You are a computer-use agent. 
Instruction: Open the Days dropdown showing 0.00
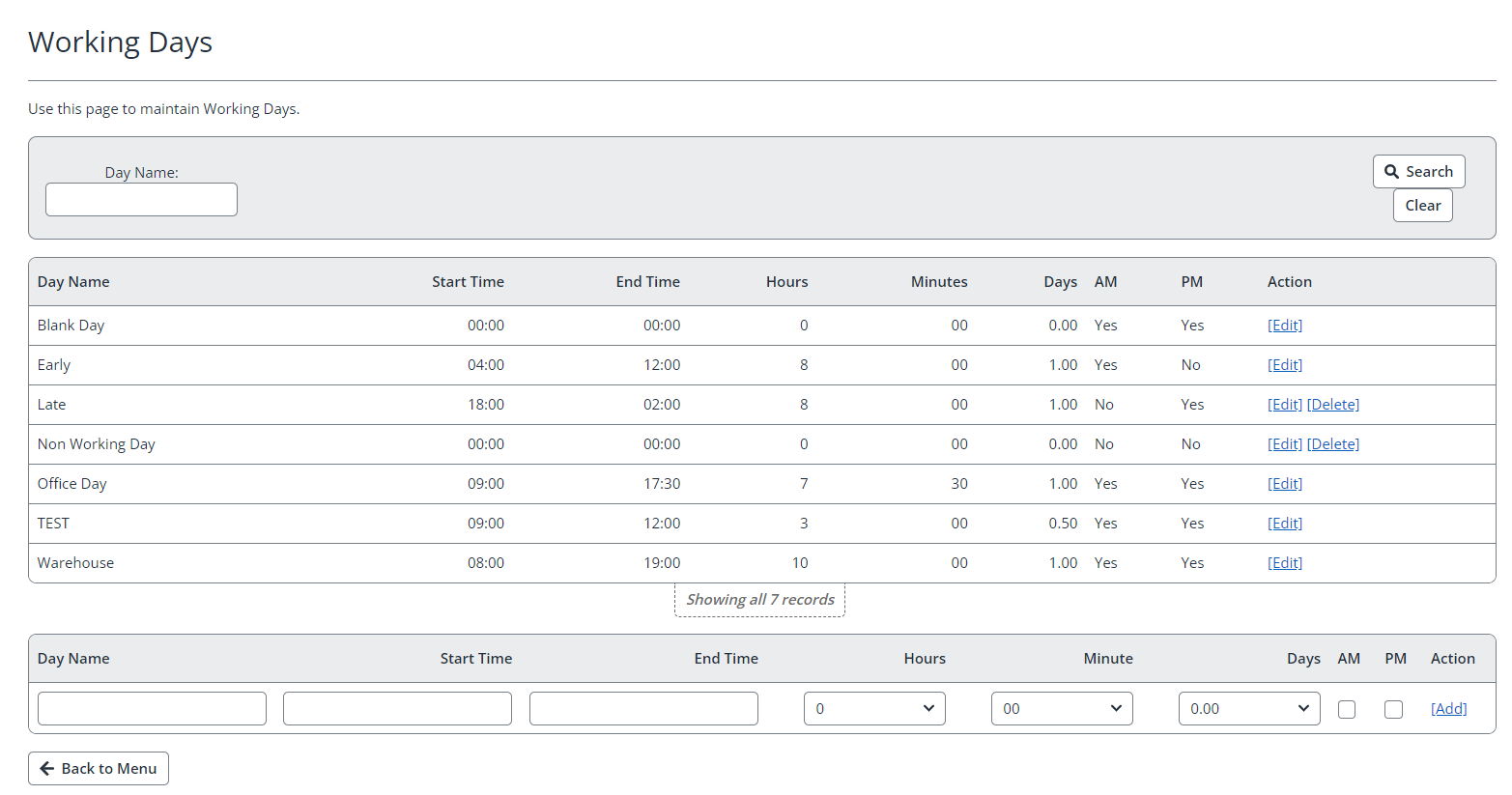tap(1249, 709)
